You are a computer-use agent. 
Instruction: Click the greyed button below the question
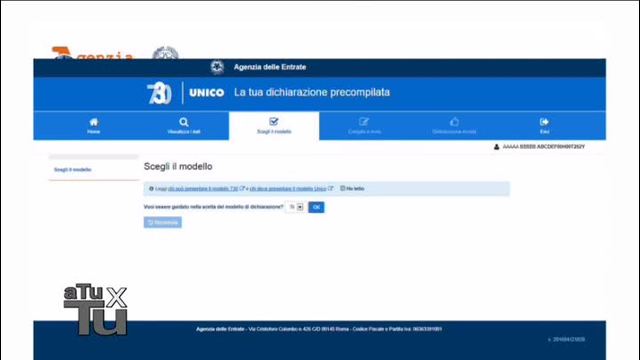[162, 222]
